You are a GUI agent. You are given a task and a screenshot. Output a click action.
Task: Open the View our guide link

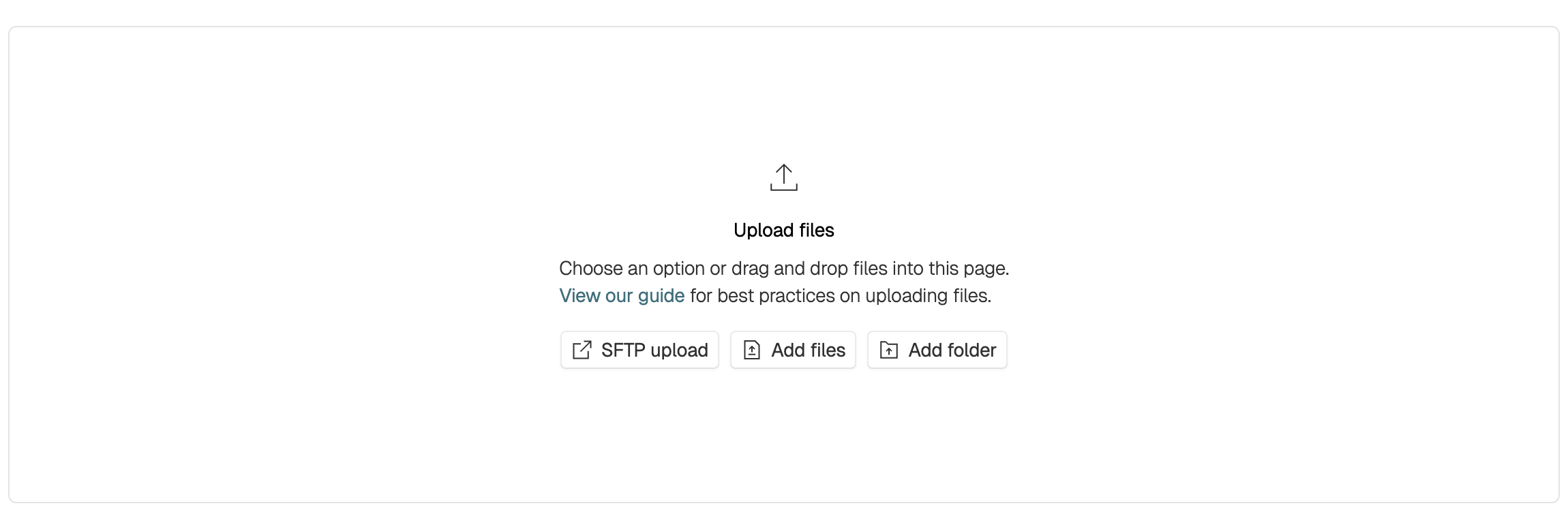pyautogui.click(x=621, y=296)
